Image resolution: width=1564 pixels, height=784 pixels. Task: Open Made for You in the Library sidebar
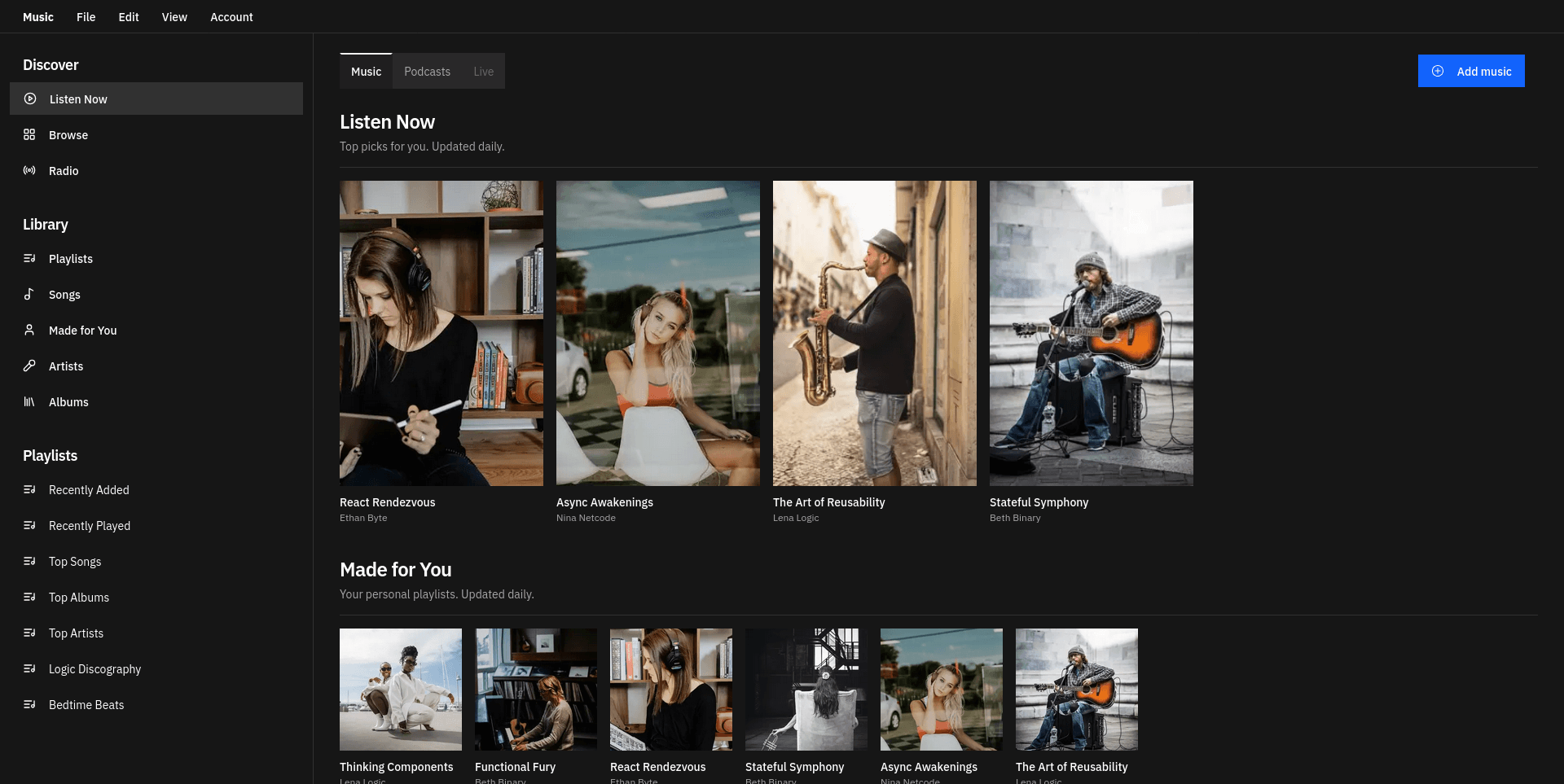156,330
